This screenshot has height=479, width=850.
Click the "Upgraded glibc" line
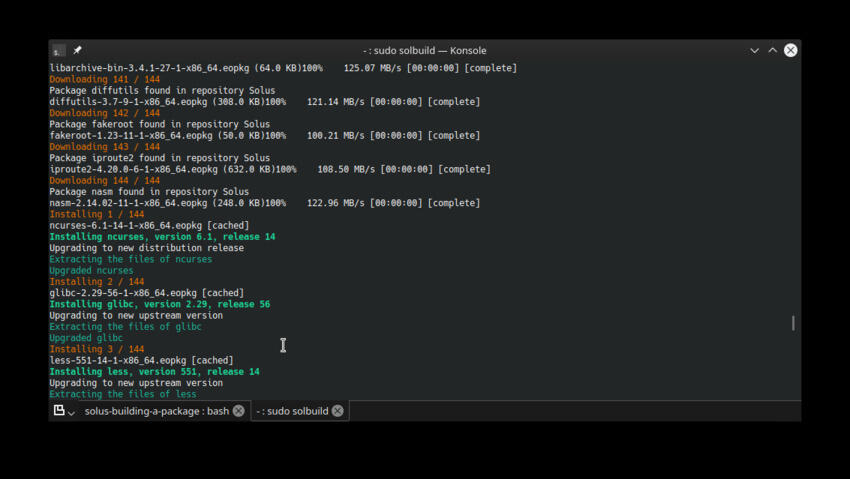pos(86,338)
